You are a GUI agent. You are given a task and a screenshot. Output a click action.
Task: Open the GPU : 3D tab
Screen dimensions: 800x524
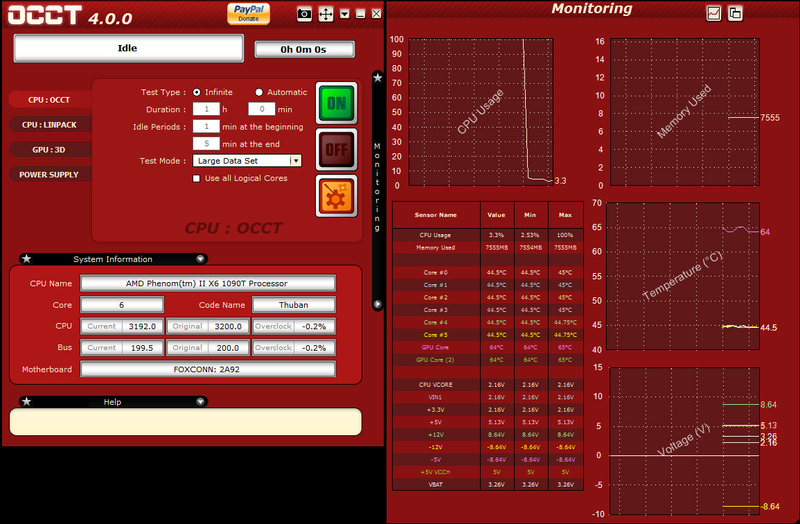coord(49,149)
